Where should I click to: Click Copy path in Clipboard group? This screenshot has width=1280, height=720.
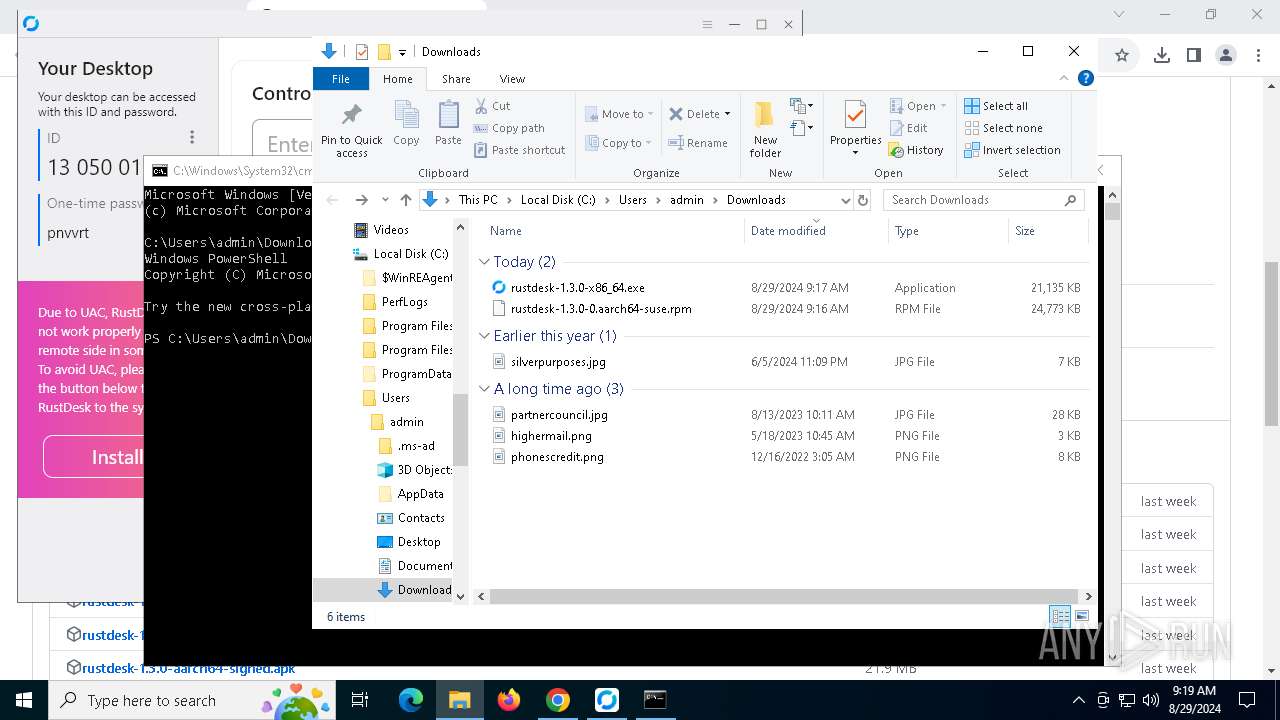point(509,128)
